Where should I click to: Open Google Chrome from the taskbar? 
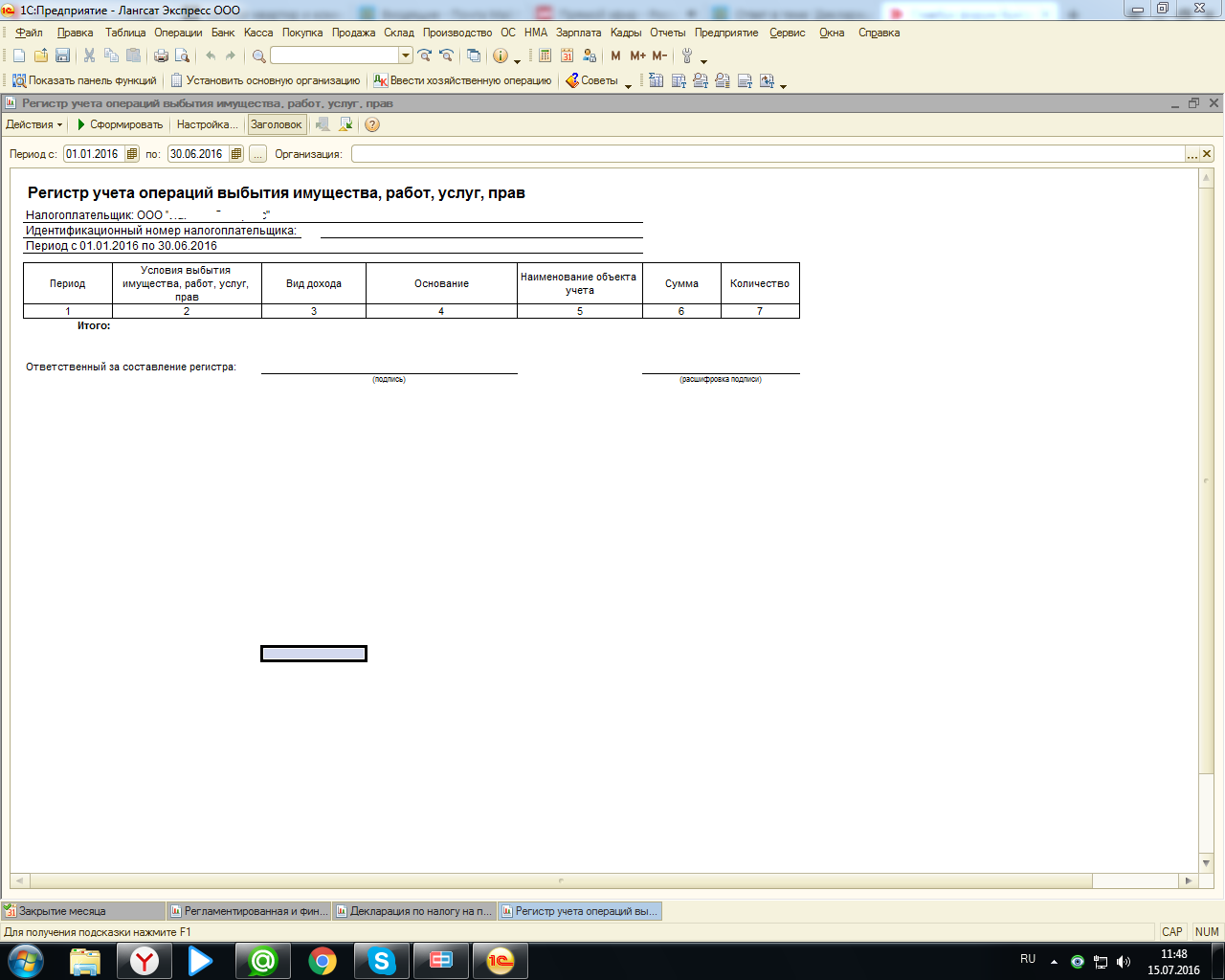(x=323, y=961)
